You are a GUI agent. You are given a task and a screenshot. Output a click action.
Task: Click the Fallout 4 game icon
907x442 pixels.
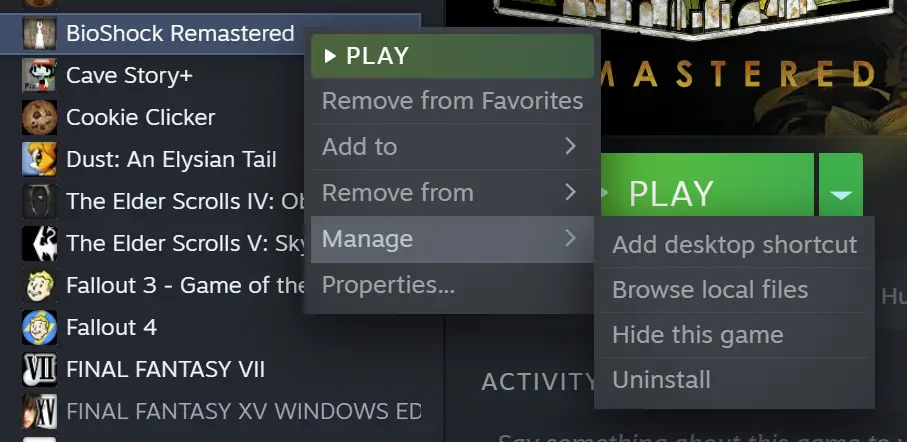(x=39, y=327)
